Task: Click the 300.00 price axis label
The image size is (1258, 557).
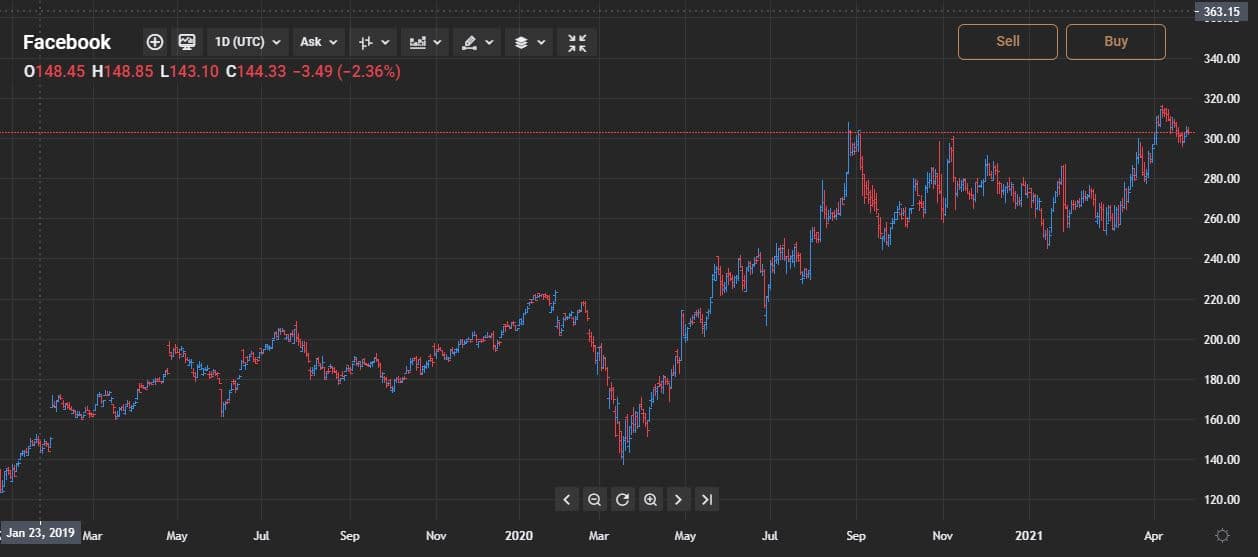Action: tap(1223, 139)
